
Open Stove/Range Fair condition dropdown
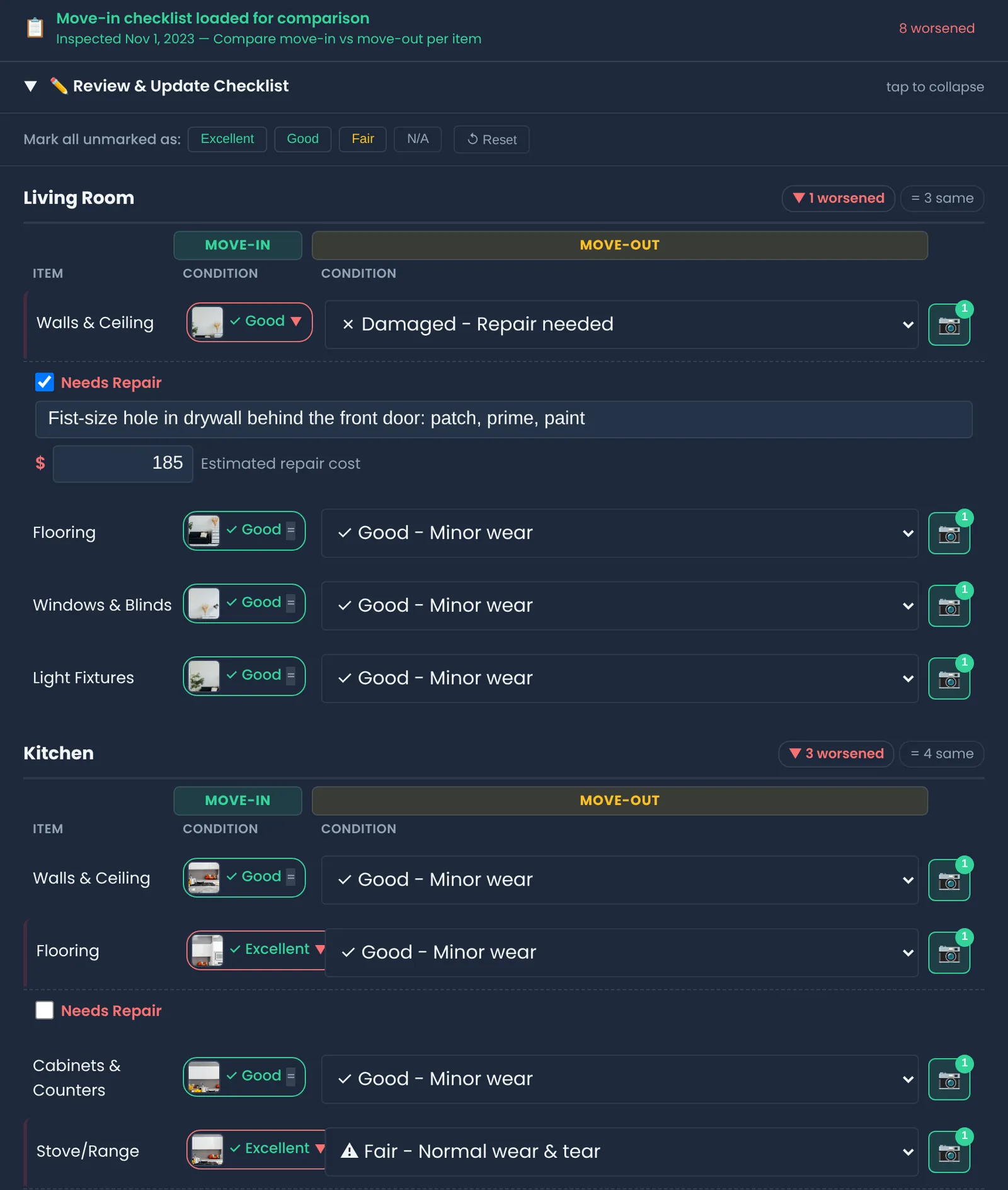click(x=621, y=1152)
